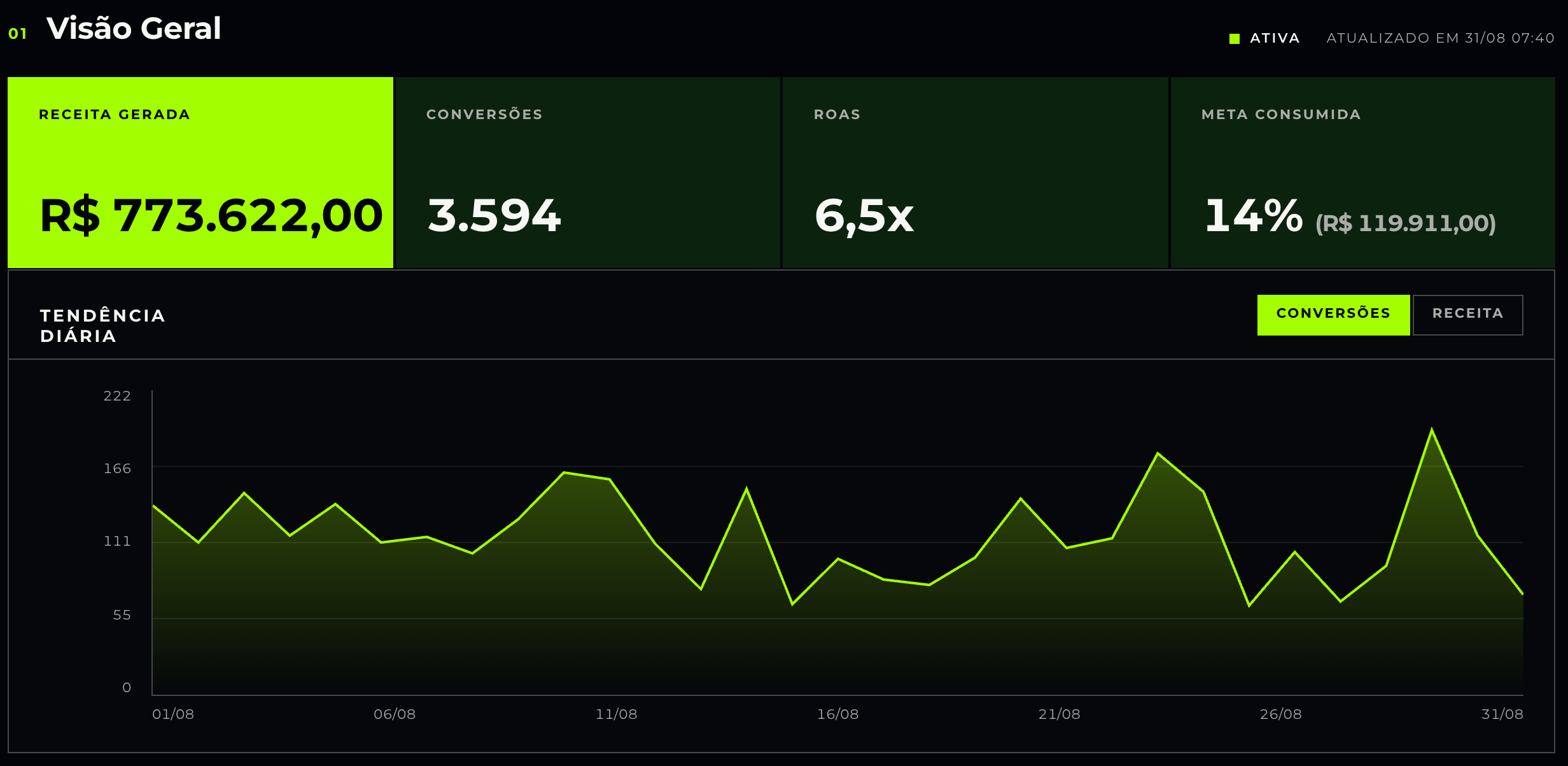1568x766 pixels.
Task: Switch chart to Receita tab
Action: pyautogui.click(x=1467, y=315)
